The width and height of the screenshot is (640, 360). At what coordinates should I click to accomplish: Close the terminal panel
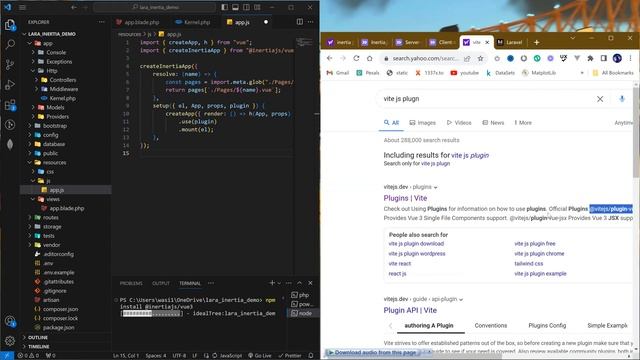(x=310, y=283)
